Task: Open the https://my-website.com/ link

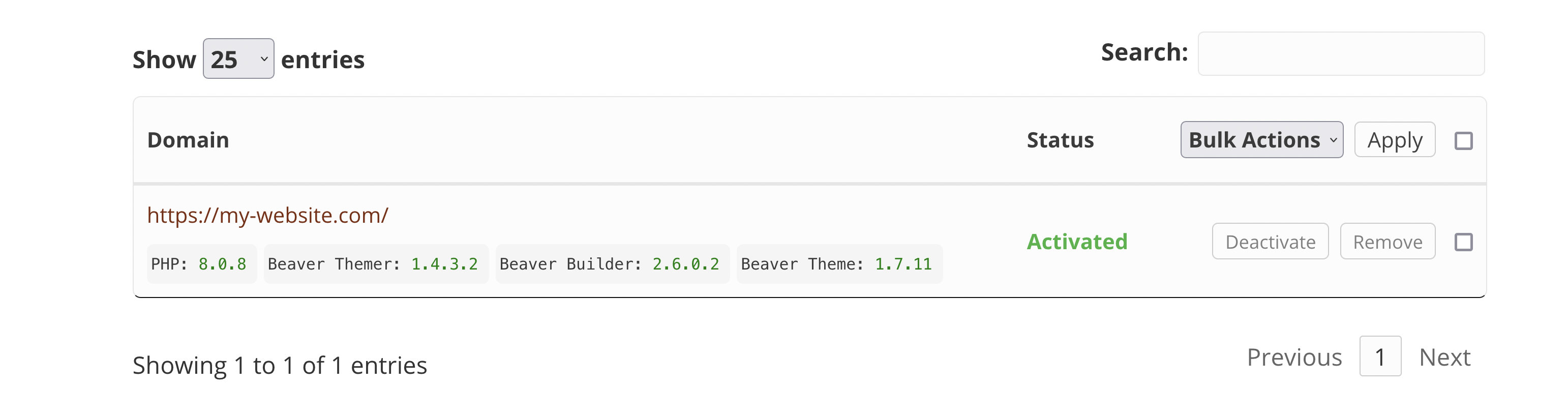Action: (267, 215)
